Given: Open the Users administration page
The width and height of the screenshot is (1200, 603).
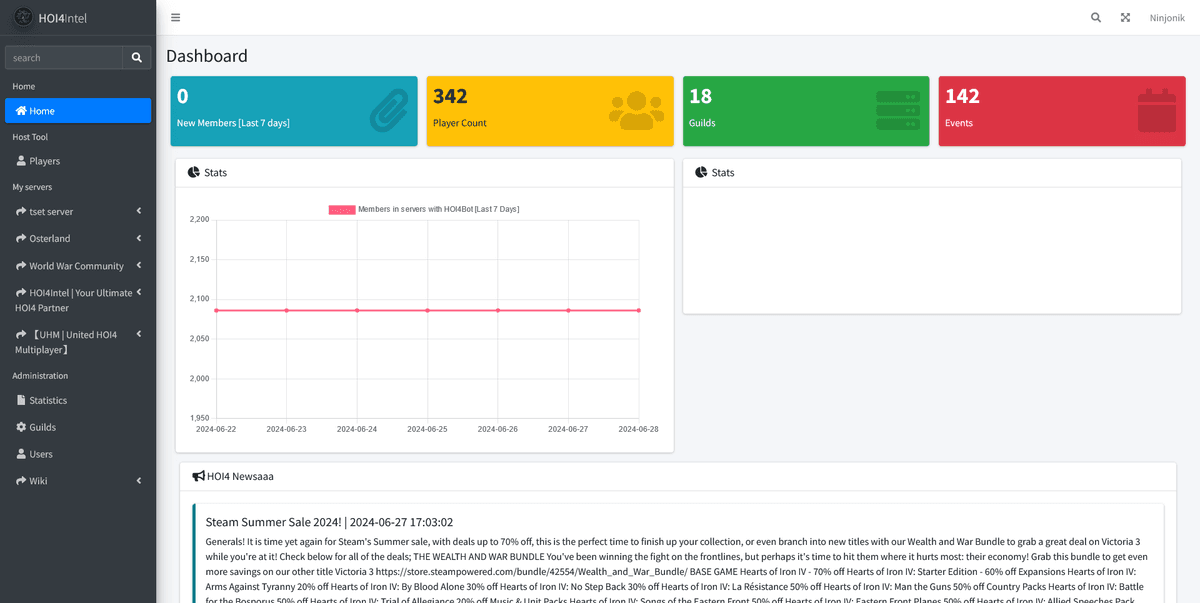Looking at the screenshot, I should coord(78,454).
